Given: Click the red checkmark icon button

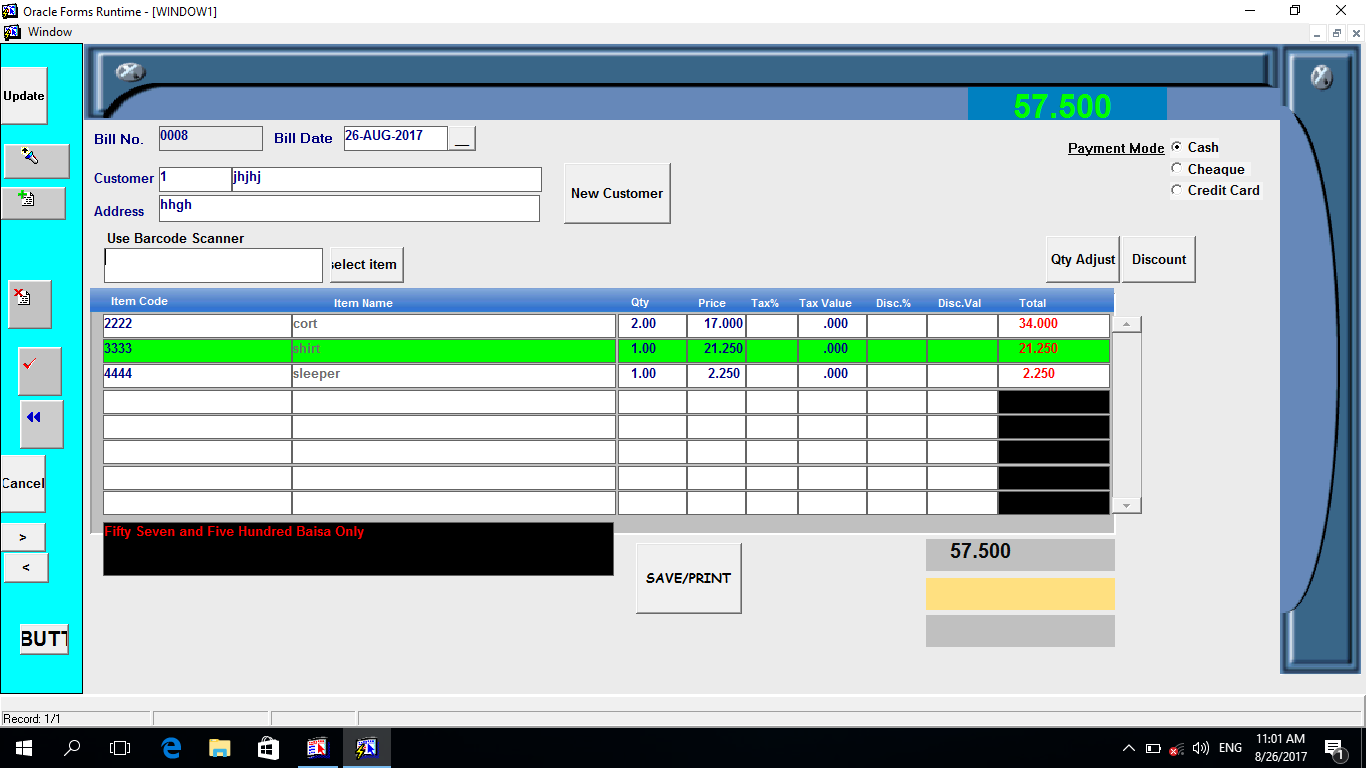Looking at the screenshot, I should click(39, 370).
